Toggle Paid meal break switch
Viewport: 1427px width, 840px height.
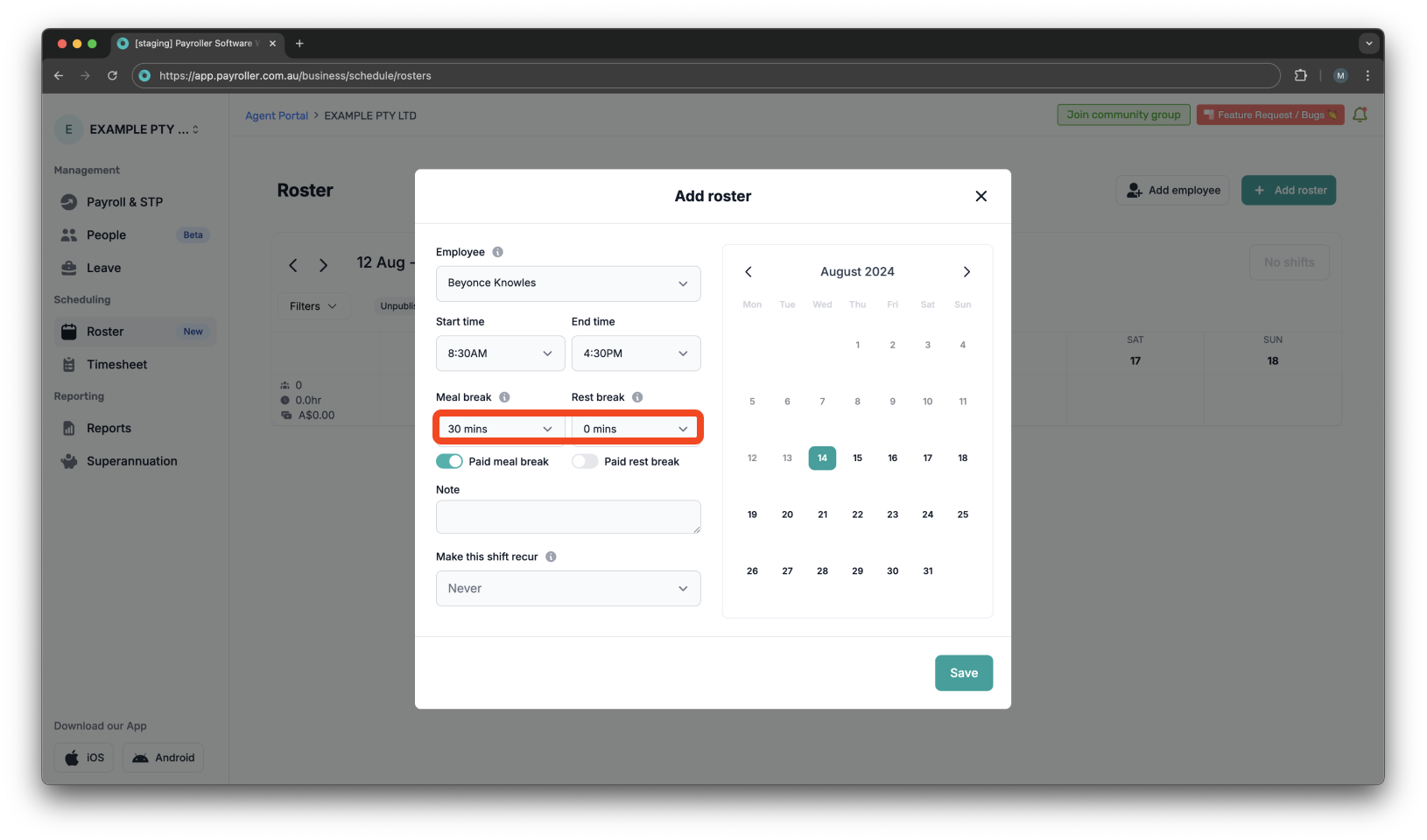click(x=449, y=461)
